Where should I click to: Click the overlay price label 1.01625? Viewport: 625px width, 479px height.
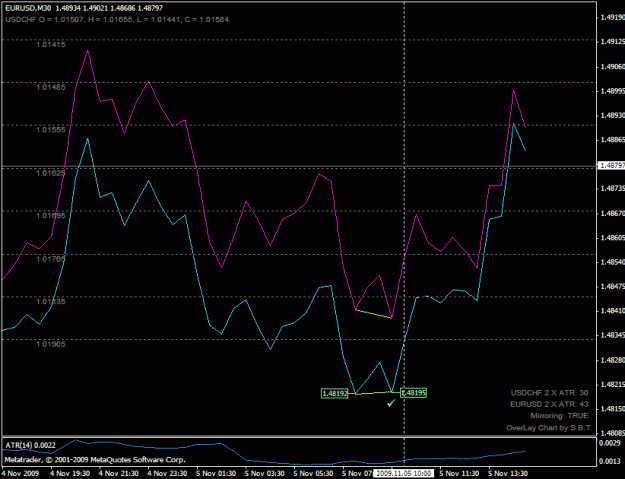[51, 173]
